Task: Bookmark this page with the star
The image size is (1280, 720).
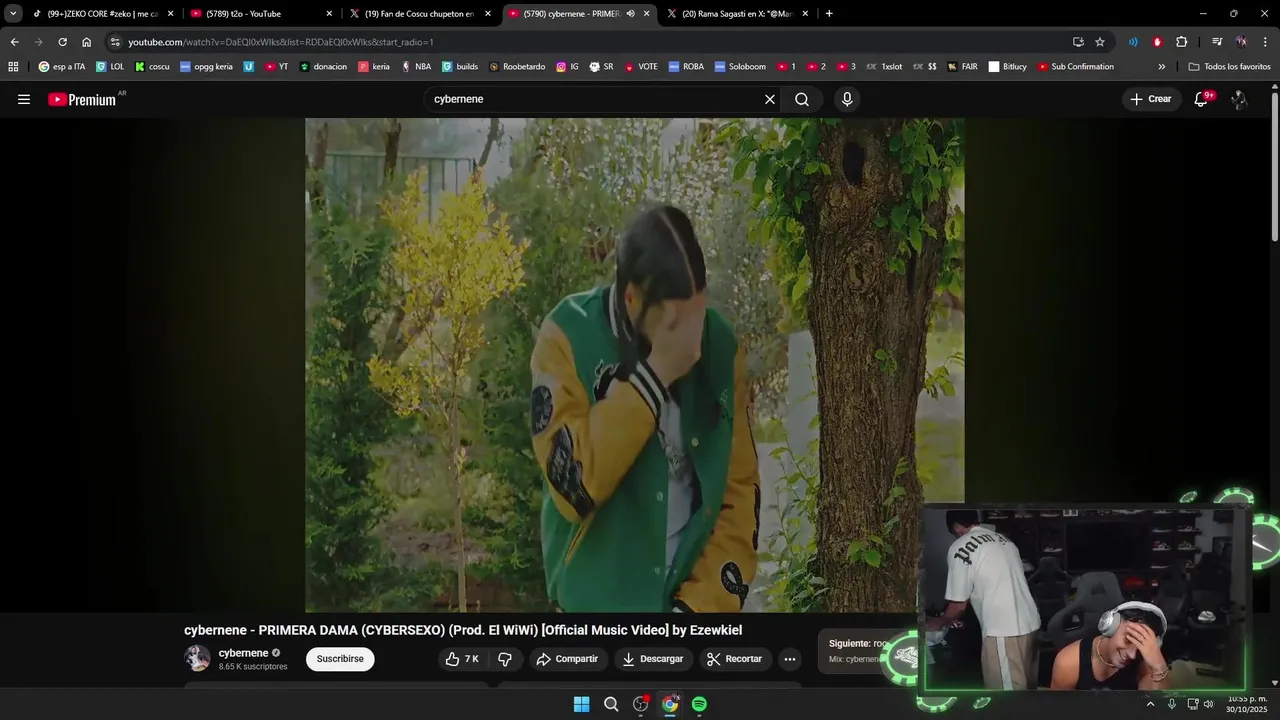Action: [1100, 42]
